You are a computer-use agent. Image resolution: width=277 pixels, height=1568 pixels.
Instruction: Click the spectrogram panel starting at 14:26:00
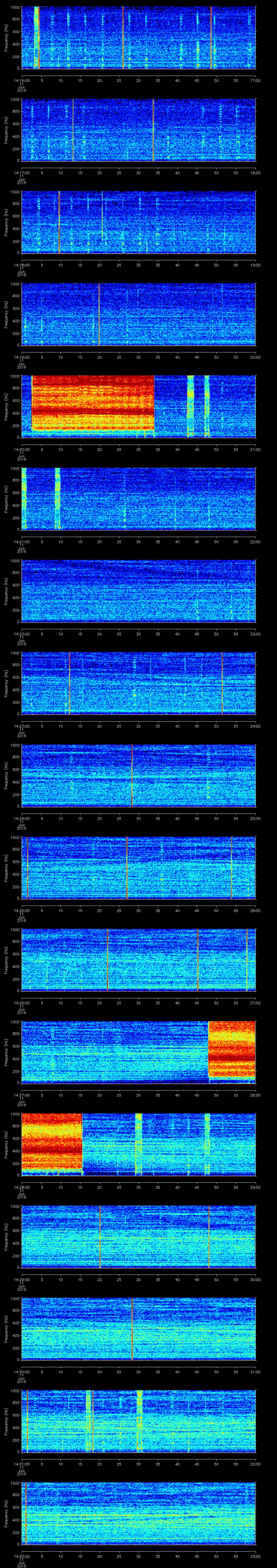pos(138,960)
